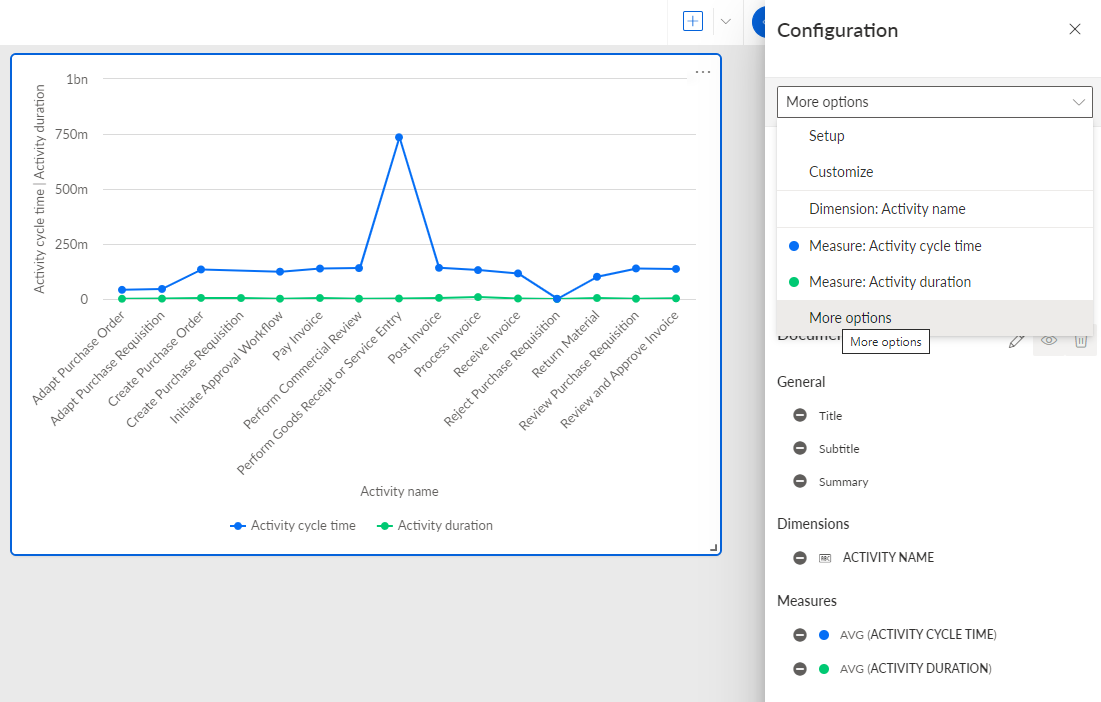Click the trash delete icon
Image resolution: width=1101 pixels, height=702 pixels.
[1081, 340]
